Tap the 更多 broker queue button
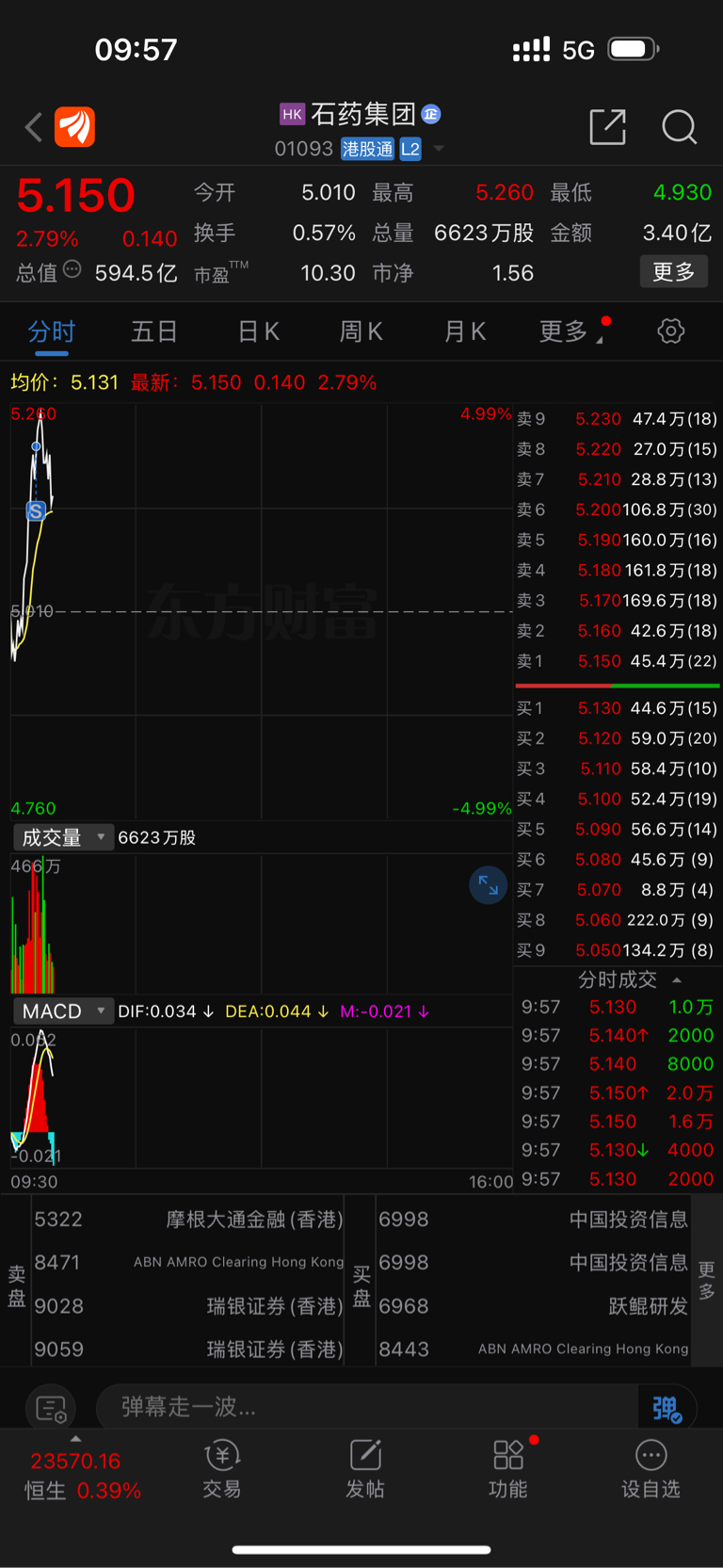The image size is (723, 1568). click(707, 1282)
